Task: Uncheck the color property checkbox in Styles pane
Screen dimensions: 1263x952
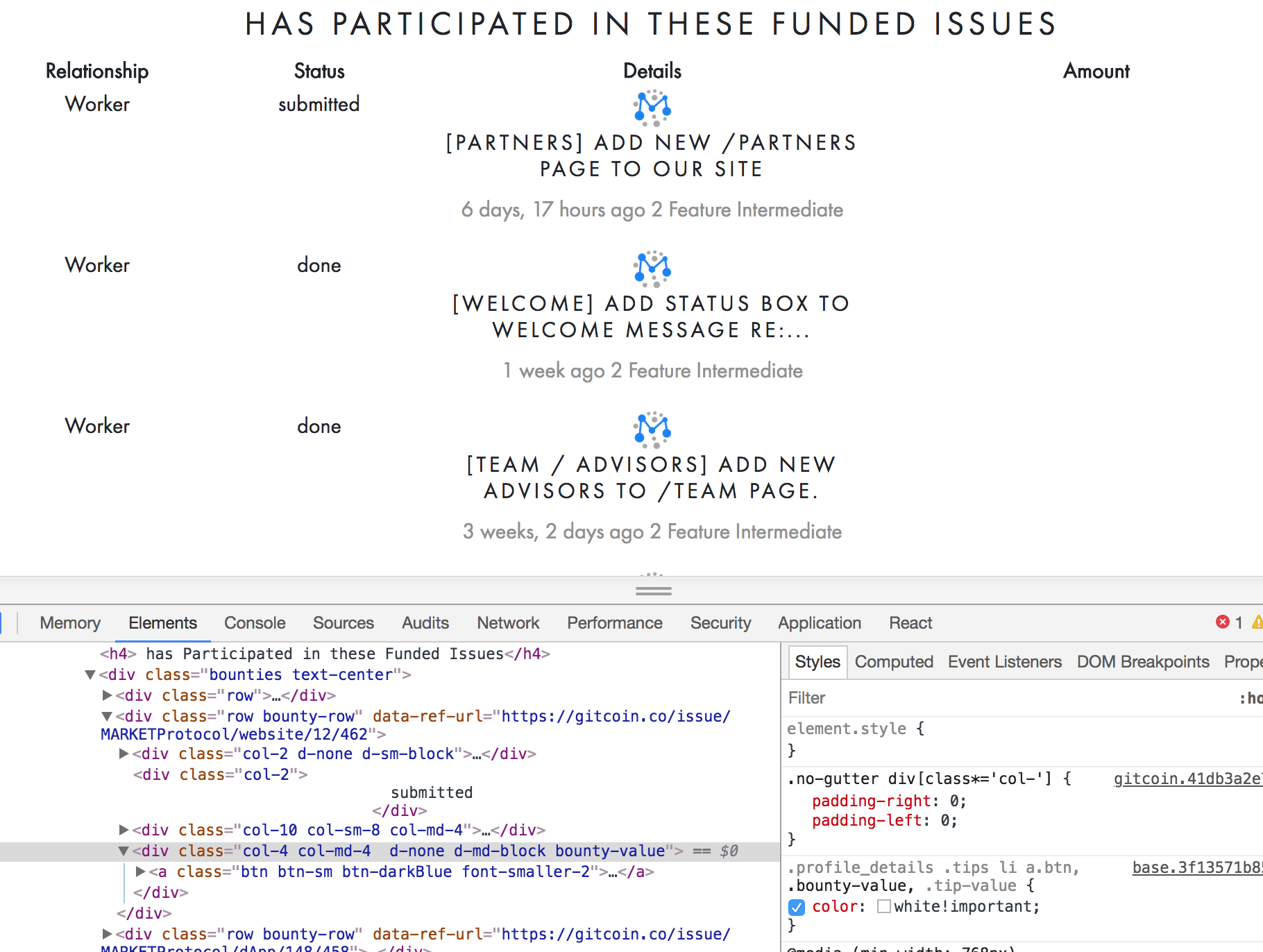Action: [797, 907]
